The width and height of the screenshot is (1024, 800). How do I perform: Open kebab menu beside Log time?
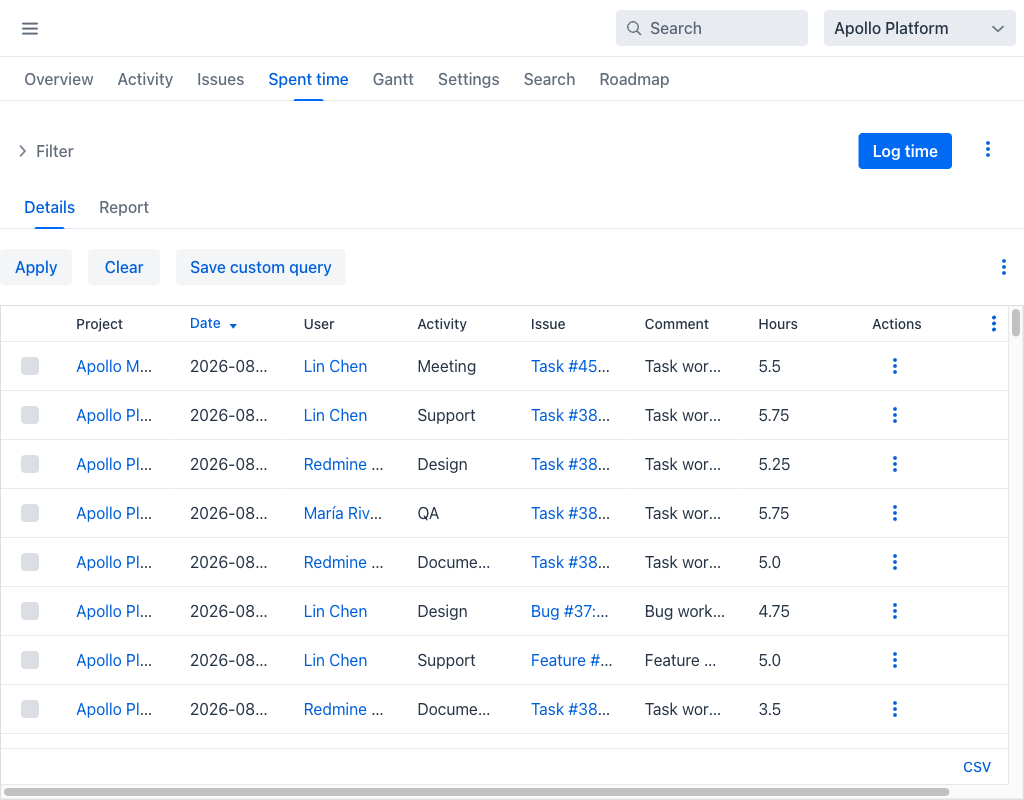coord(987,150)
